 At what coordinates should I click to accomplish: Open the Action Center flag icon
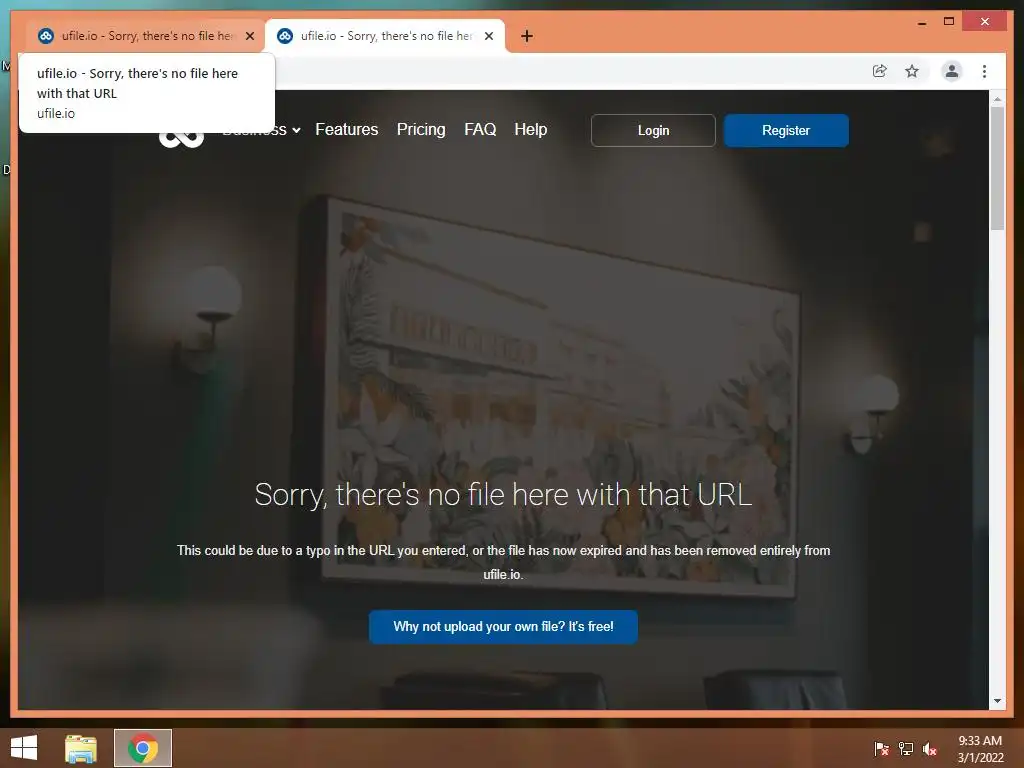pyautogui.click(x=881, y=748)
